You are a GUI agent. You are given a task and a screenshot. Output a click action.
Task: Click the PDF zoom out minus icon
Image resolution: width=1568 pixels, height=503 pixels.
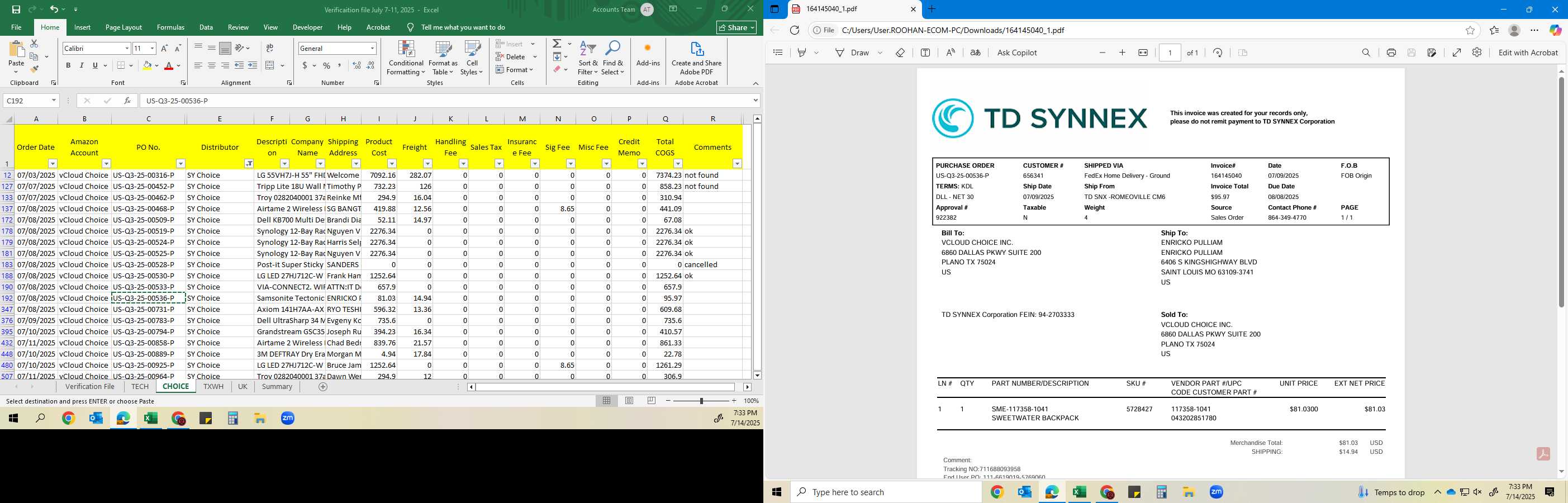pos(1103,53)
